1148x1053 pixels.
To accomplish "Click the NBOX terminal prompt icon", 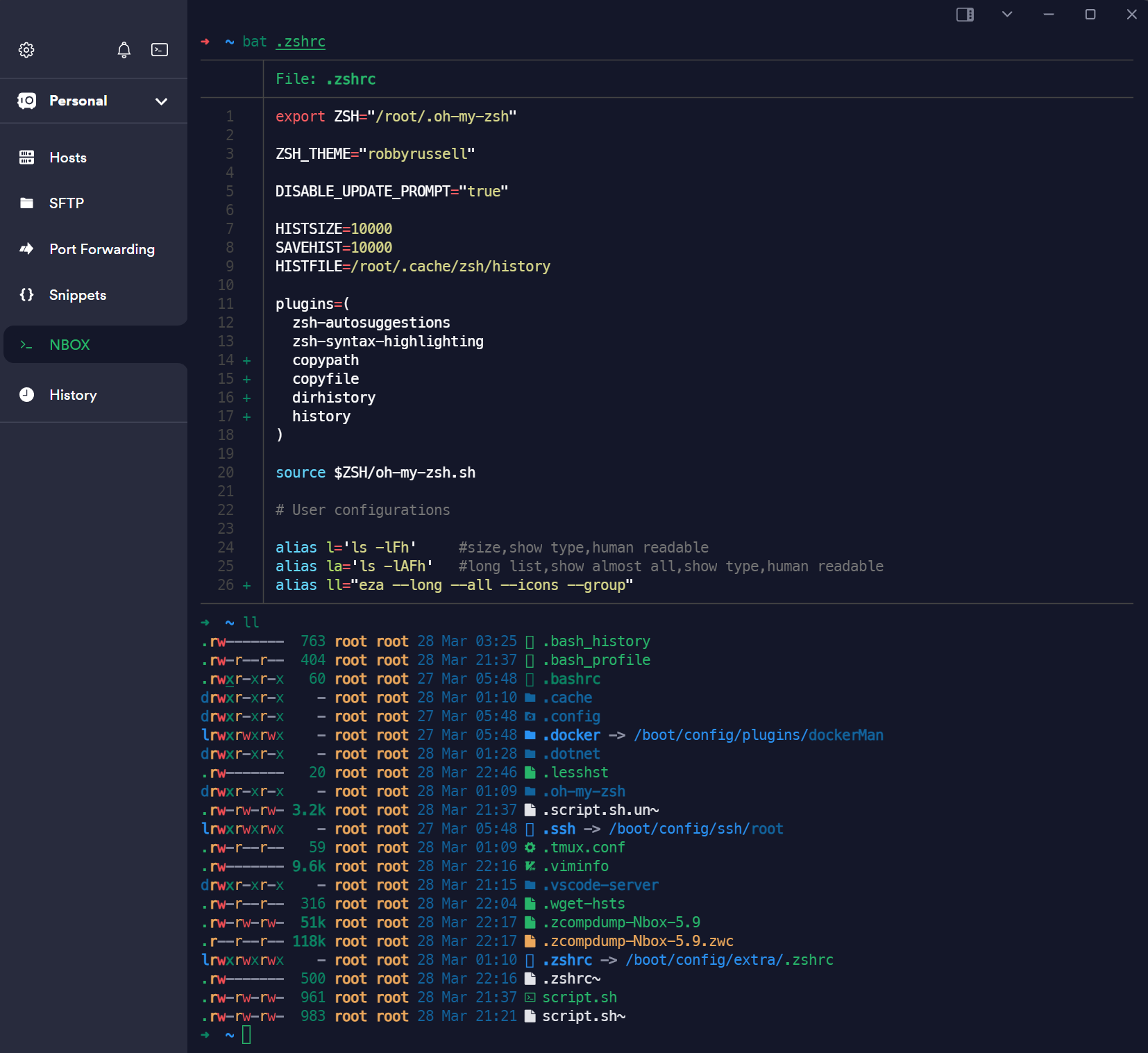I will (x=26, y=345).
